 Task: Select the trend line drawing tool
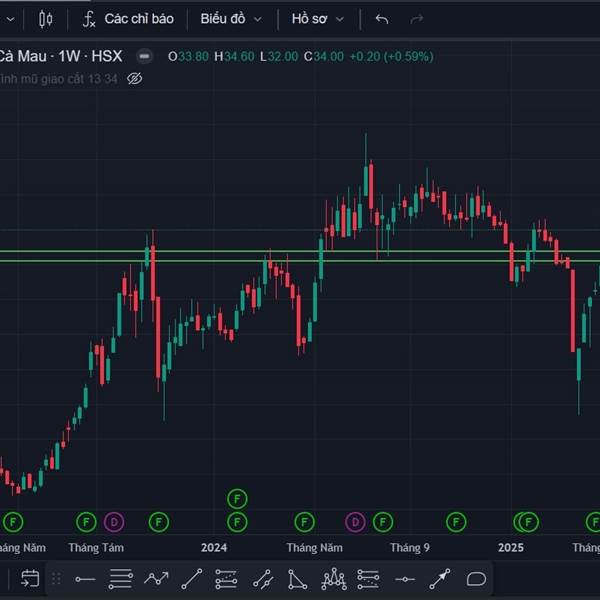(192, 579)
